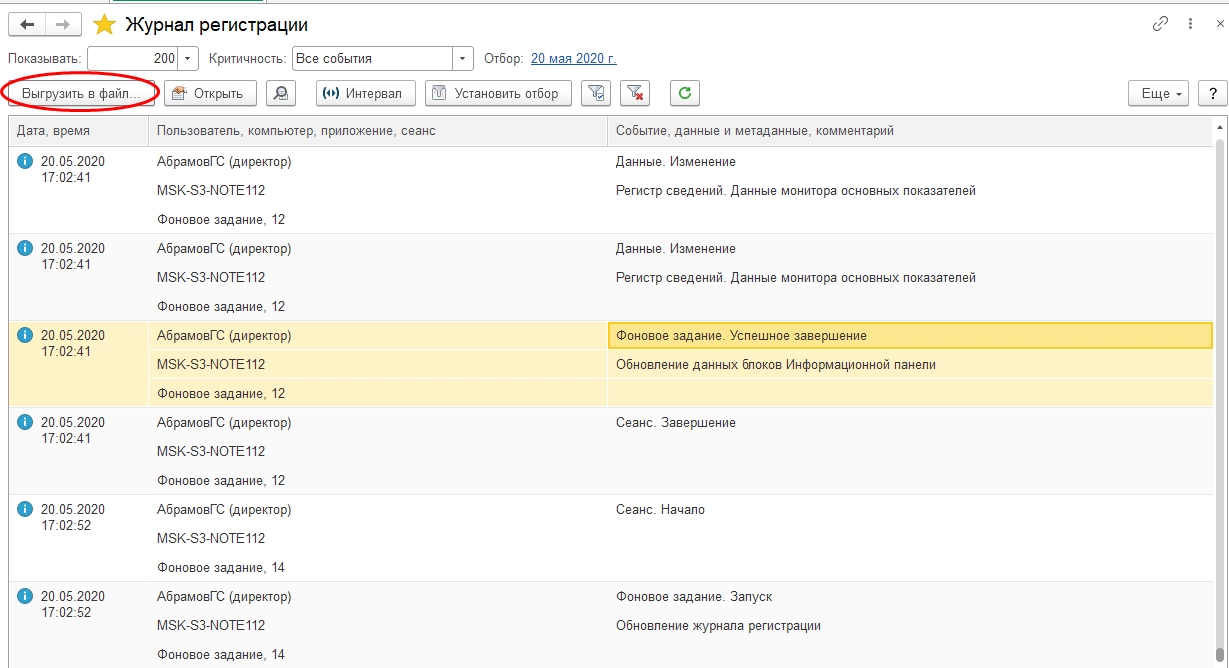
Task: Refresh the log with green arrow icon
Action: coord(685,93)
